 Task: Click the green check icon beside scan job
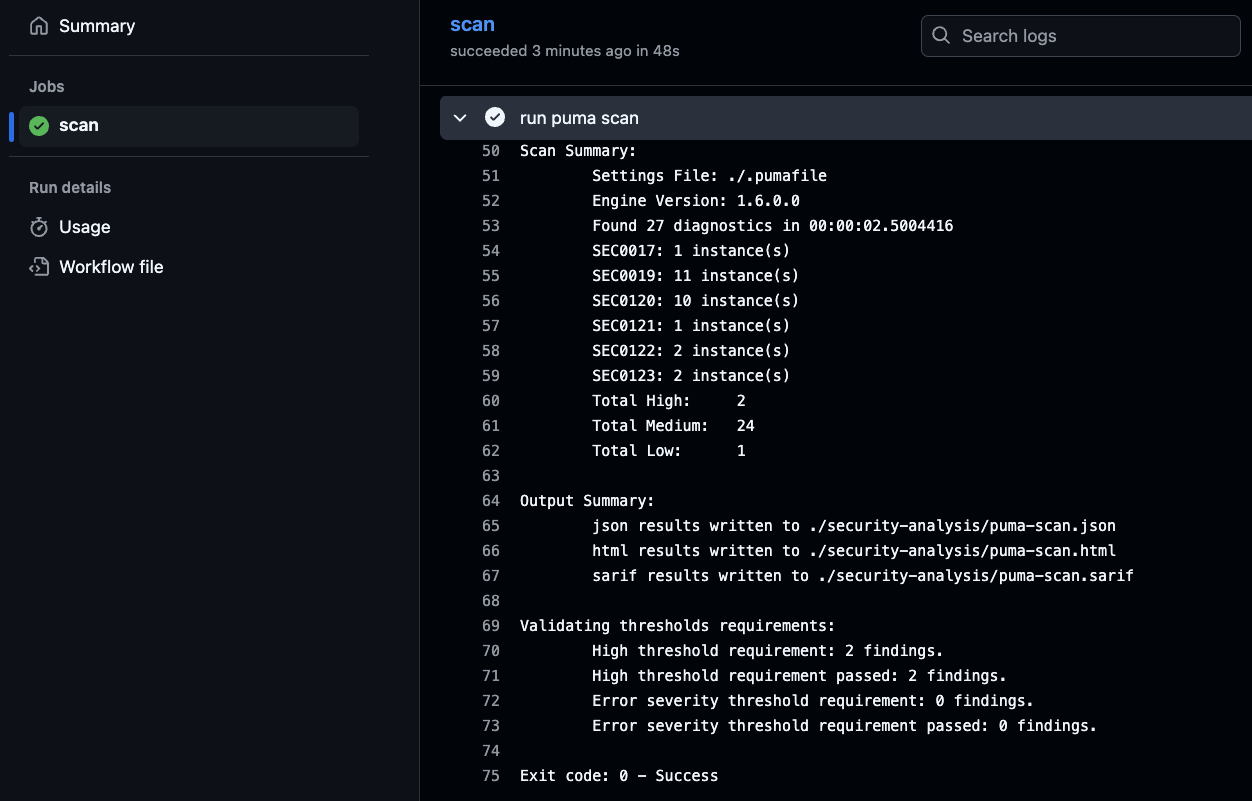pos(39,126)
